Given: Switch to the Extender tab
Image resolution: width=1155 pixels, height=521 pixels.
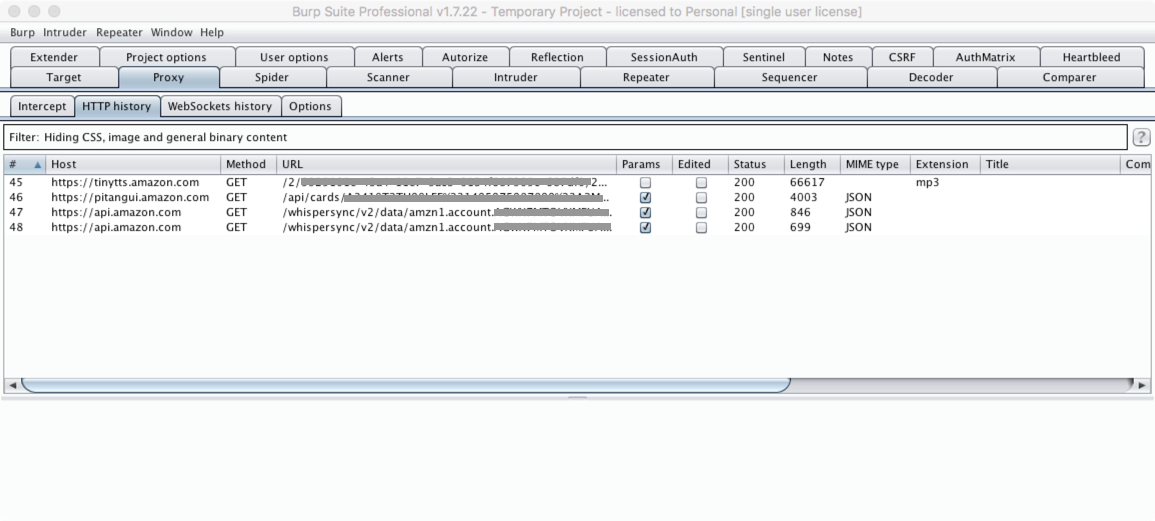Looking at the screenshot, I should pyautogui.click(x=54, y=57).
